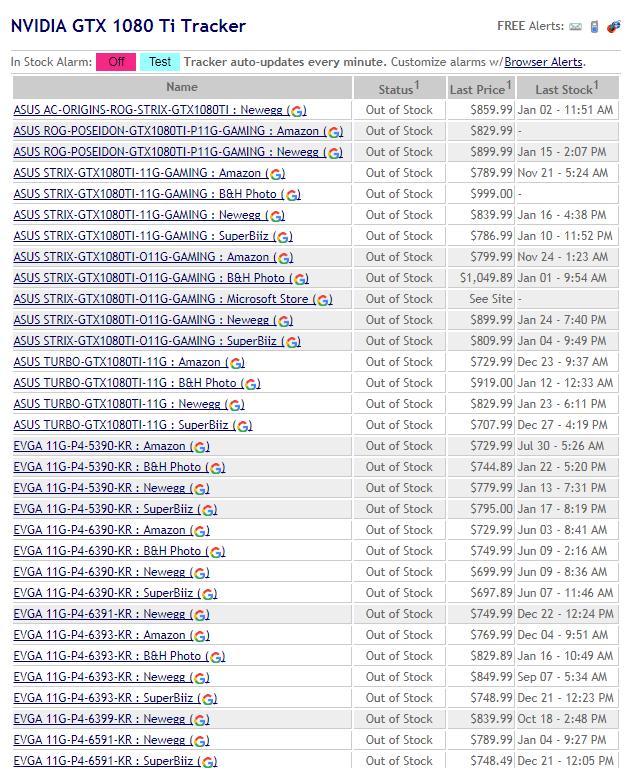This screenshot has height=768, width=629.
Task: Open the free email alerts envelope icon
Action: (575, 26)
